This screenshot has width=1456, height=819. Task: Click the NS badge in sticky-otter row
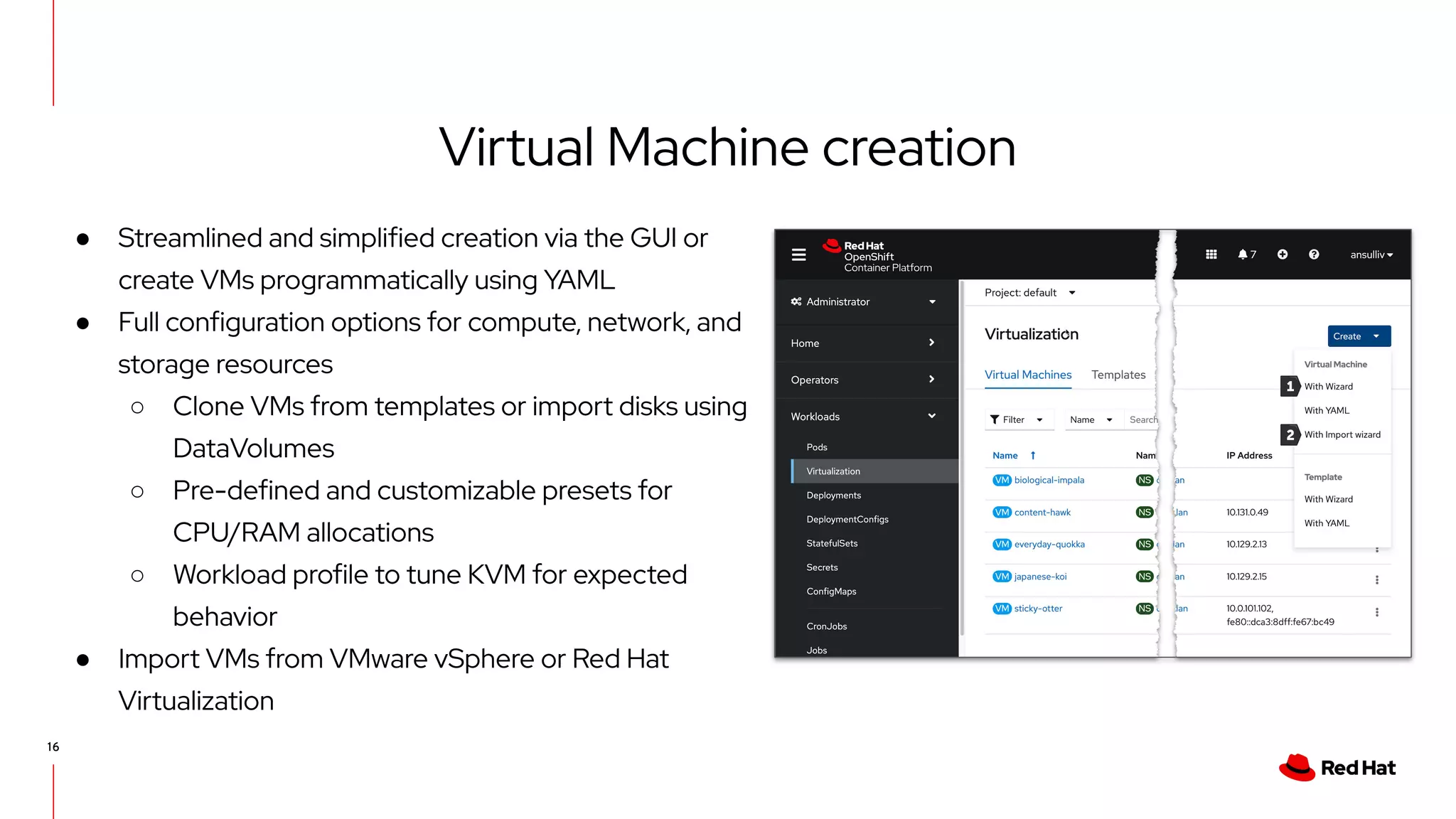pos(1145,609)
